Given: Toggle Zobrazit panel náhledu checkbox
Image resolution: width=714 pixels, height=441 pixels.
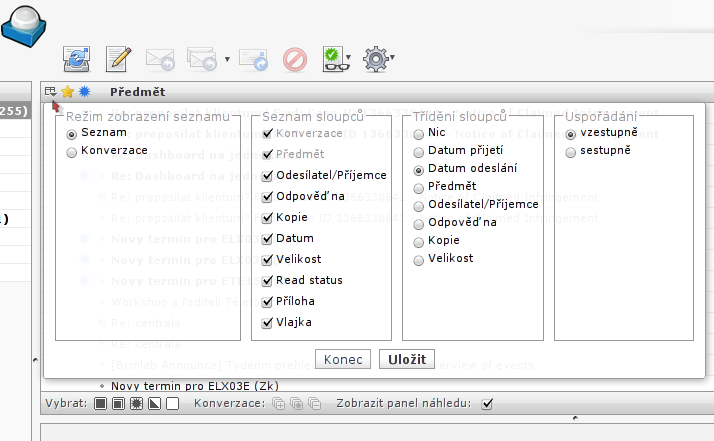Looking at the screenshot, I should [487, 404].
